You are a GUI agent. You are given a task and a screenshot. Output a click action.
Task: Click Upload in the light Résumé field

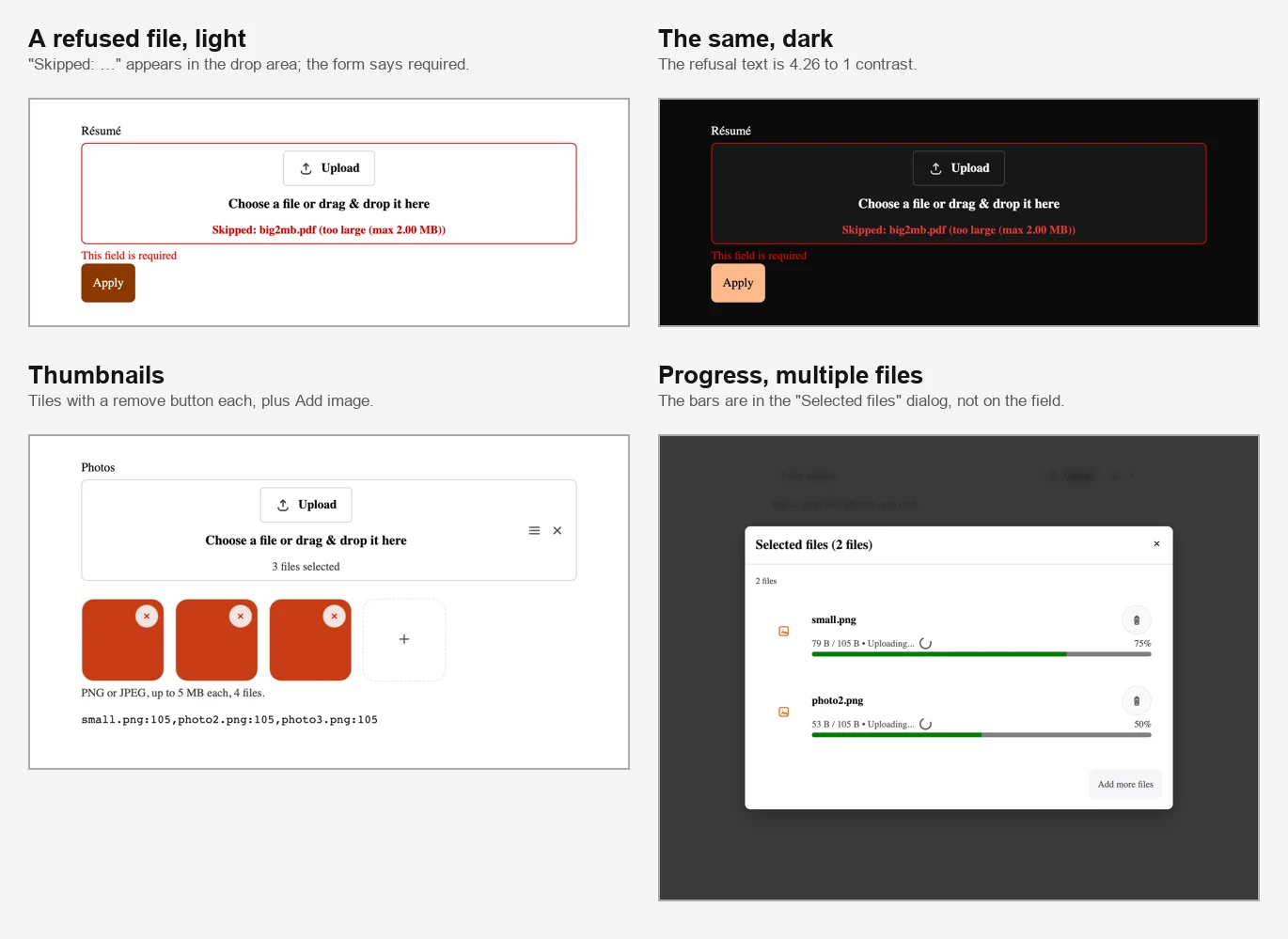329,168
